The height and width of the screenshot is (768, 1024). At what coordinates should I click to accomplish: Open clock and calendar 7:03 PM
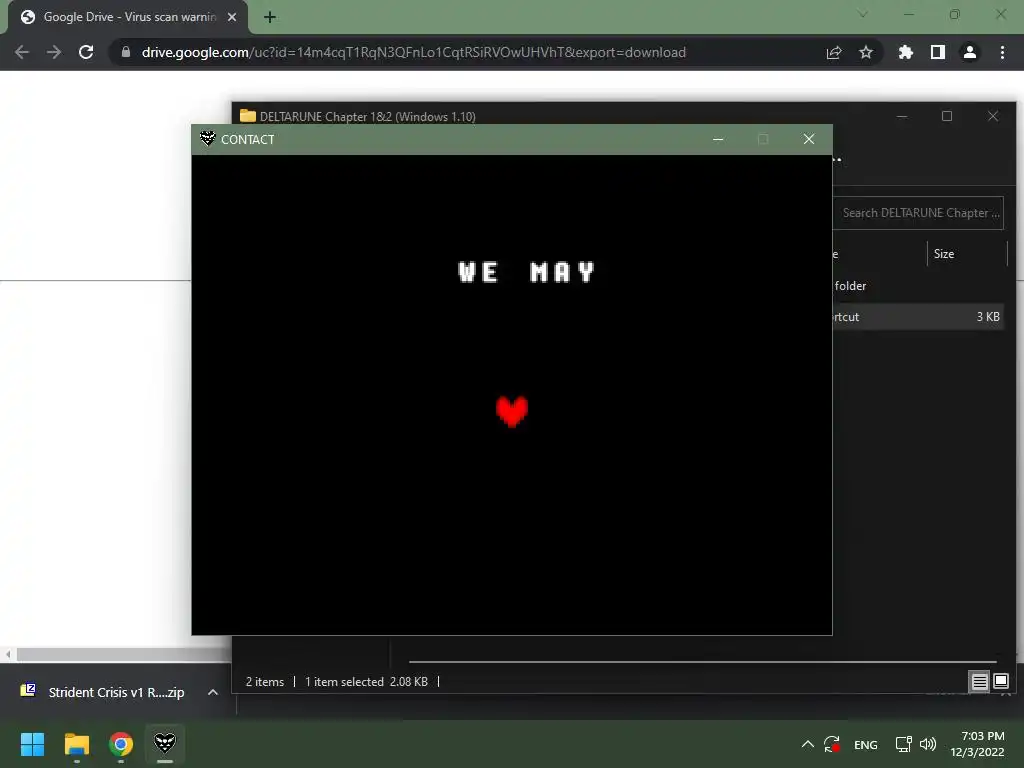[978, 744]
